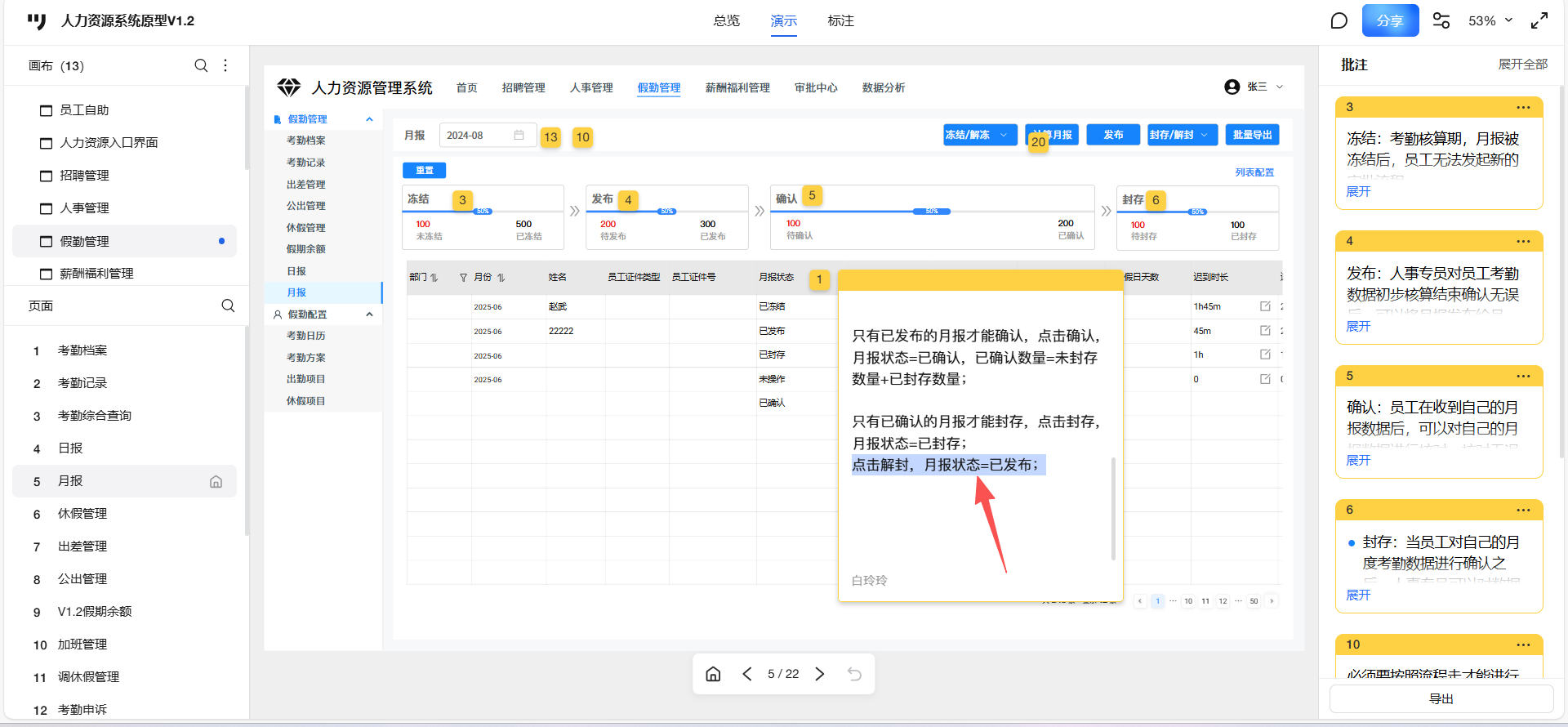Viewport: 1568px width, 727px height.
Task: Switch to the 标注 tab
Action: [840, 20]
